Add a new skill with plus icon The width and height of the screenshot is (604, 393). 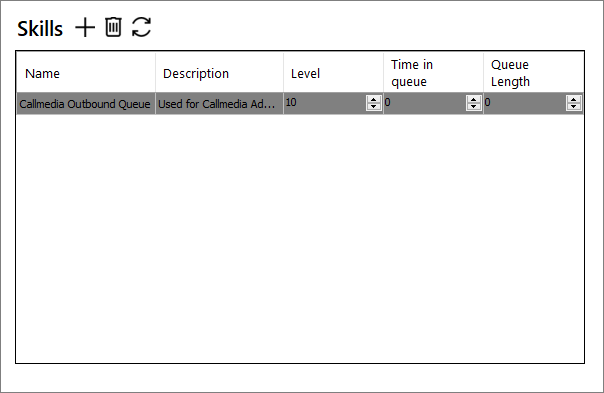85,28
